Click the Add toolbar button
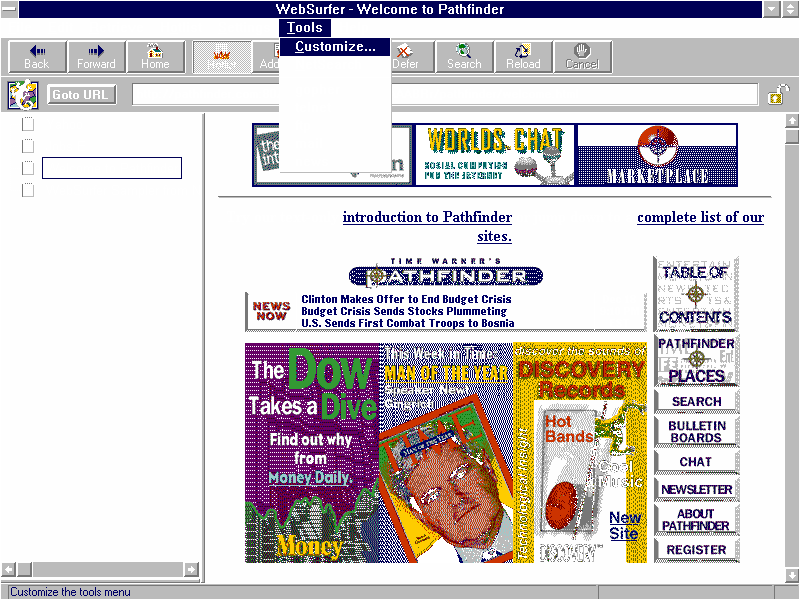 pos(266,57)
